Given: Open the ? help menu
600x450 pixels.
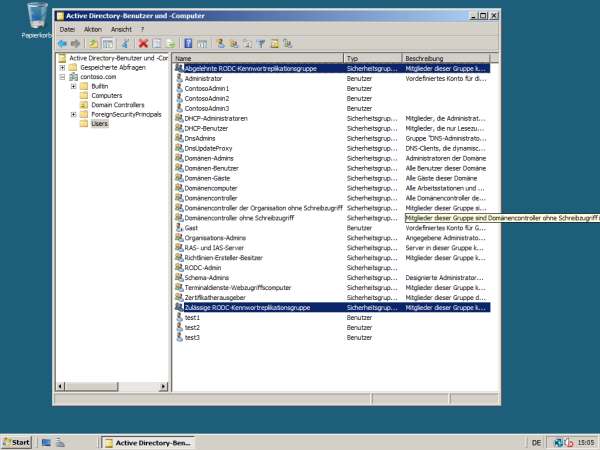Looking at the screenshot, I should pyautogui.click(x=142, y=29).
